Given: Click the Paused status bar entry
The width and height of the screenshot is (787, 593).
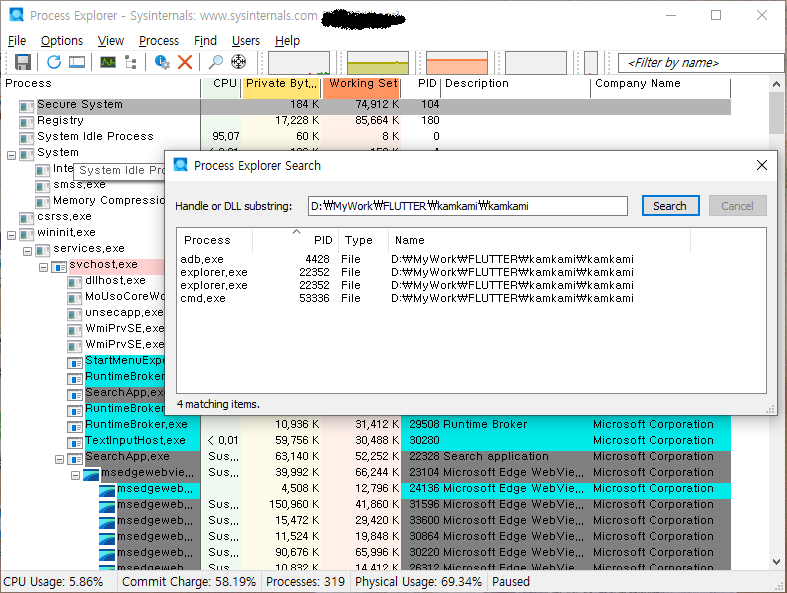Looking at the screenshot, I should pos(511,582).
